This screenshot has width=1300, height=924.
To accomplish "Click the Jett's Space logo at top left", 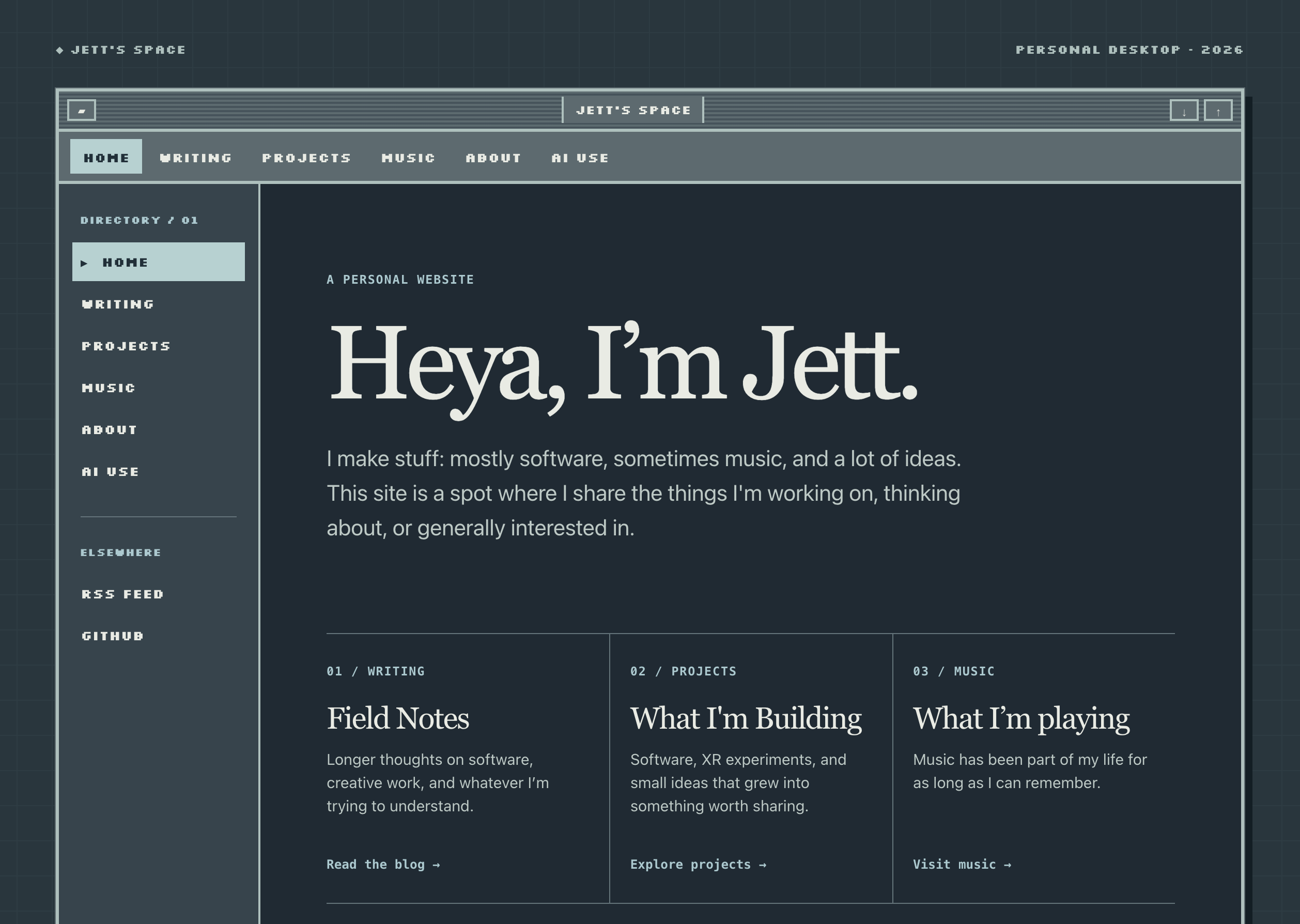I will [121, 50].
